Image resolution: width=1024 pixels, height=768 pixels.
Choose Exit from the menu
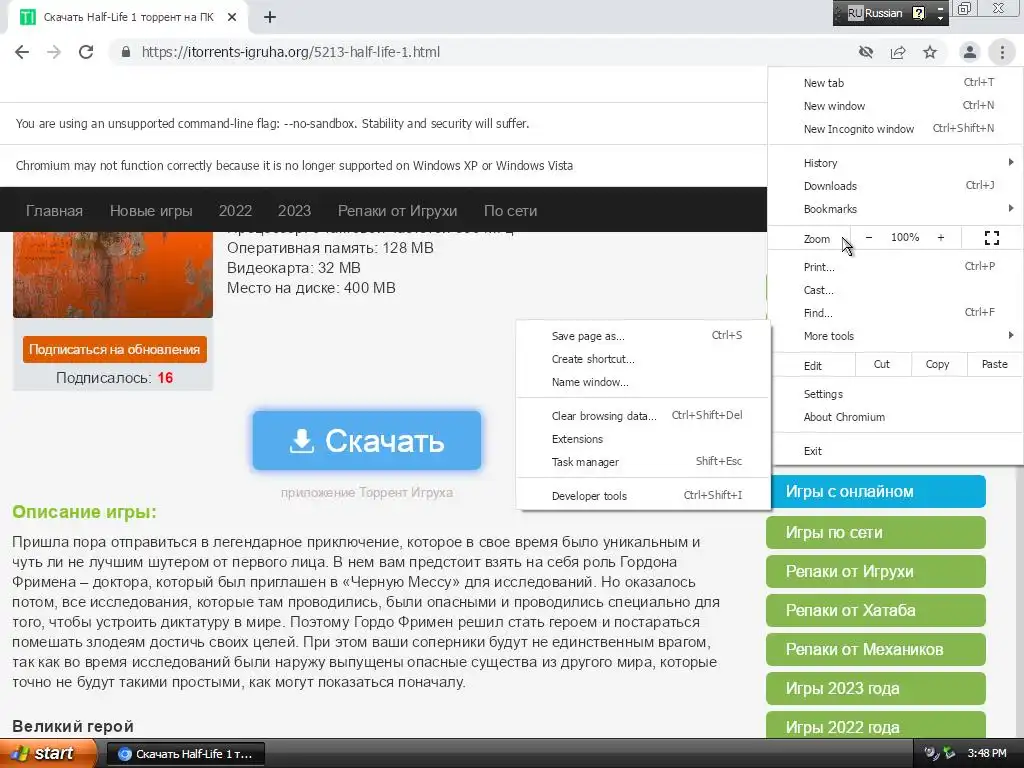point(895,451)
